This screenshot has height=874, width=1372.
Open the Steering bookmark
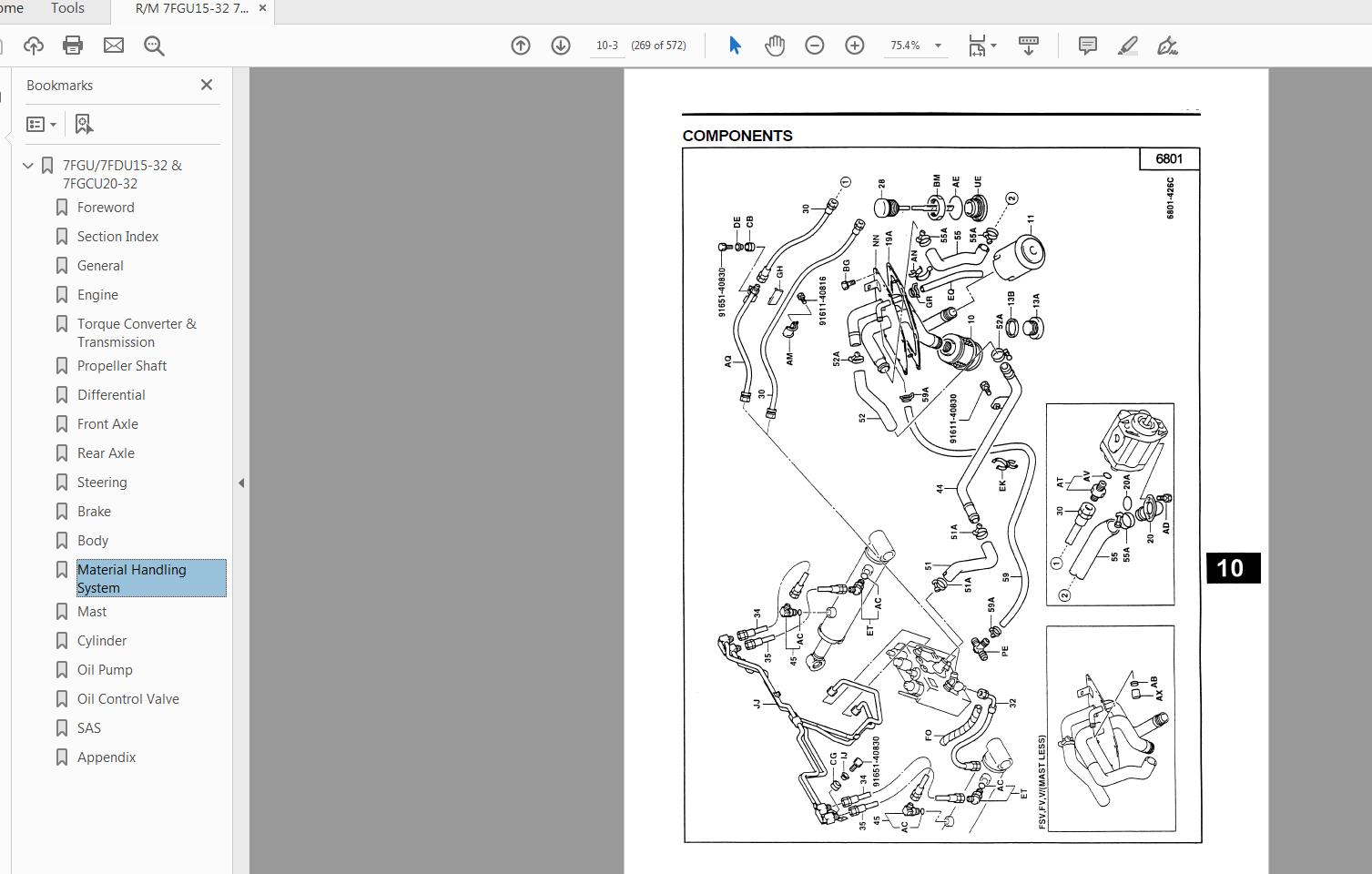(x=102, y=483)
